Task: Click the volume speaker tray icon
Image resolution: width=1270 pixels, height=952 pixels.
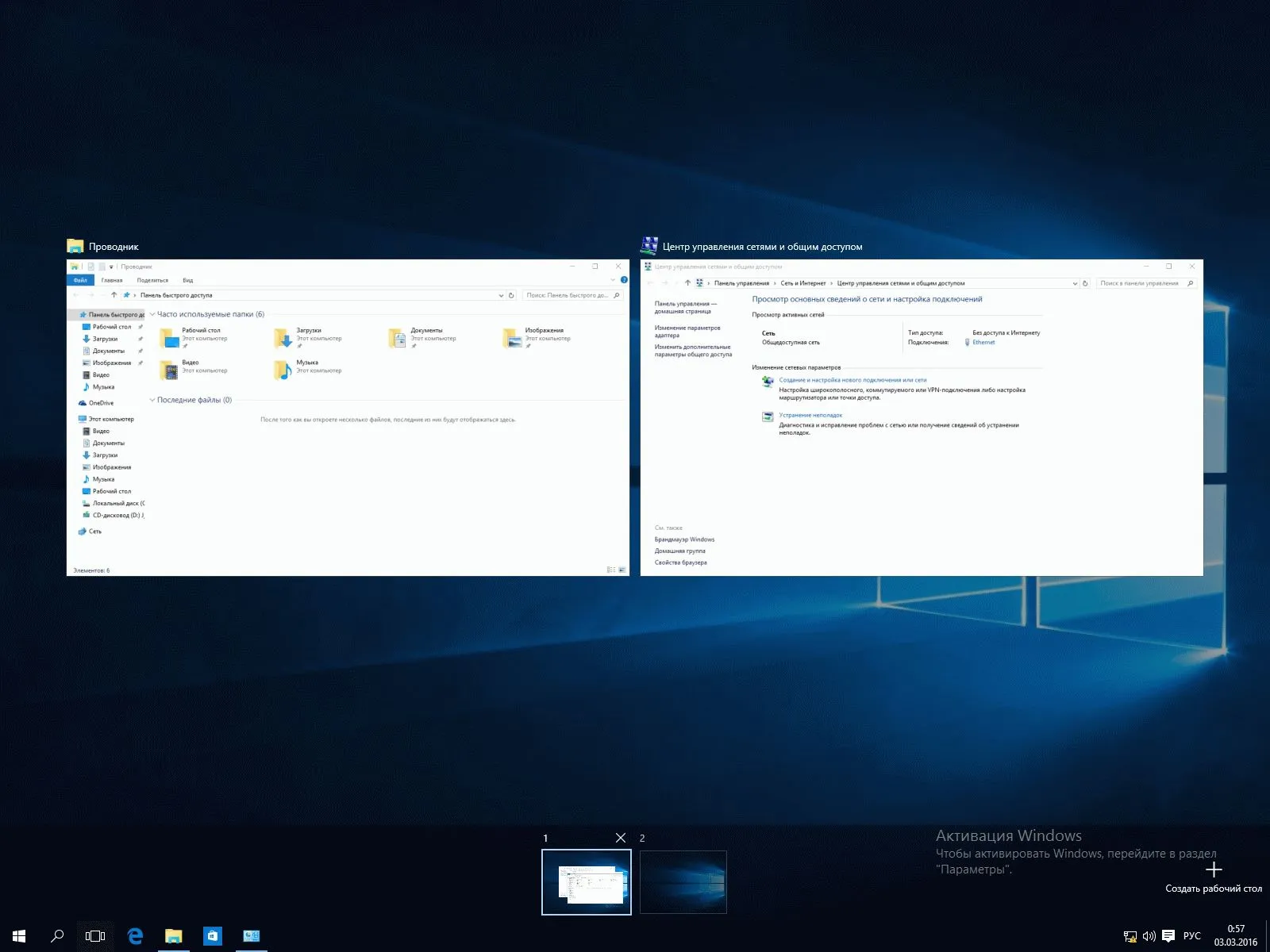Action: point(1149,936)
